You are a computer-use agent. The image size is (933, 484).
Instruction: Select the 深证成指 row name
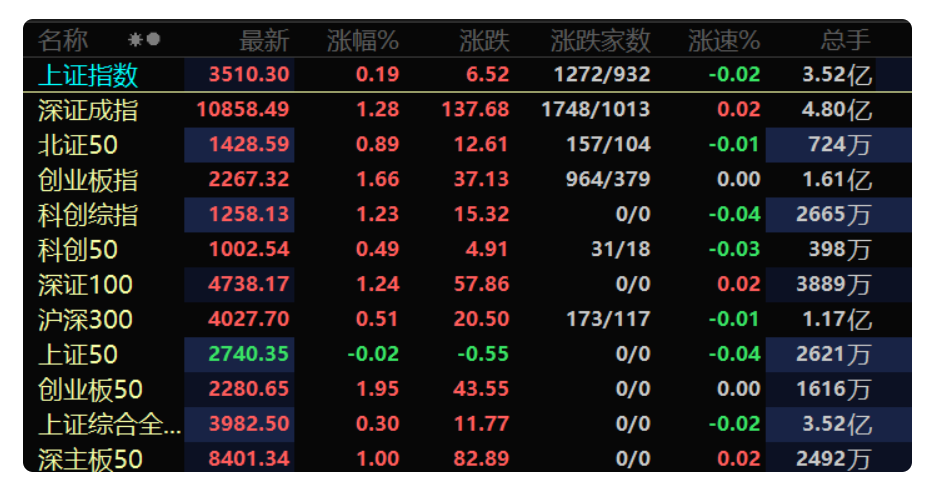click(x=88, y=110)
